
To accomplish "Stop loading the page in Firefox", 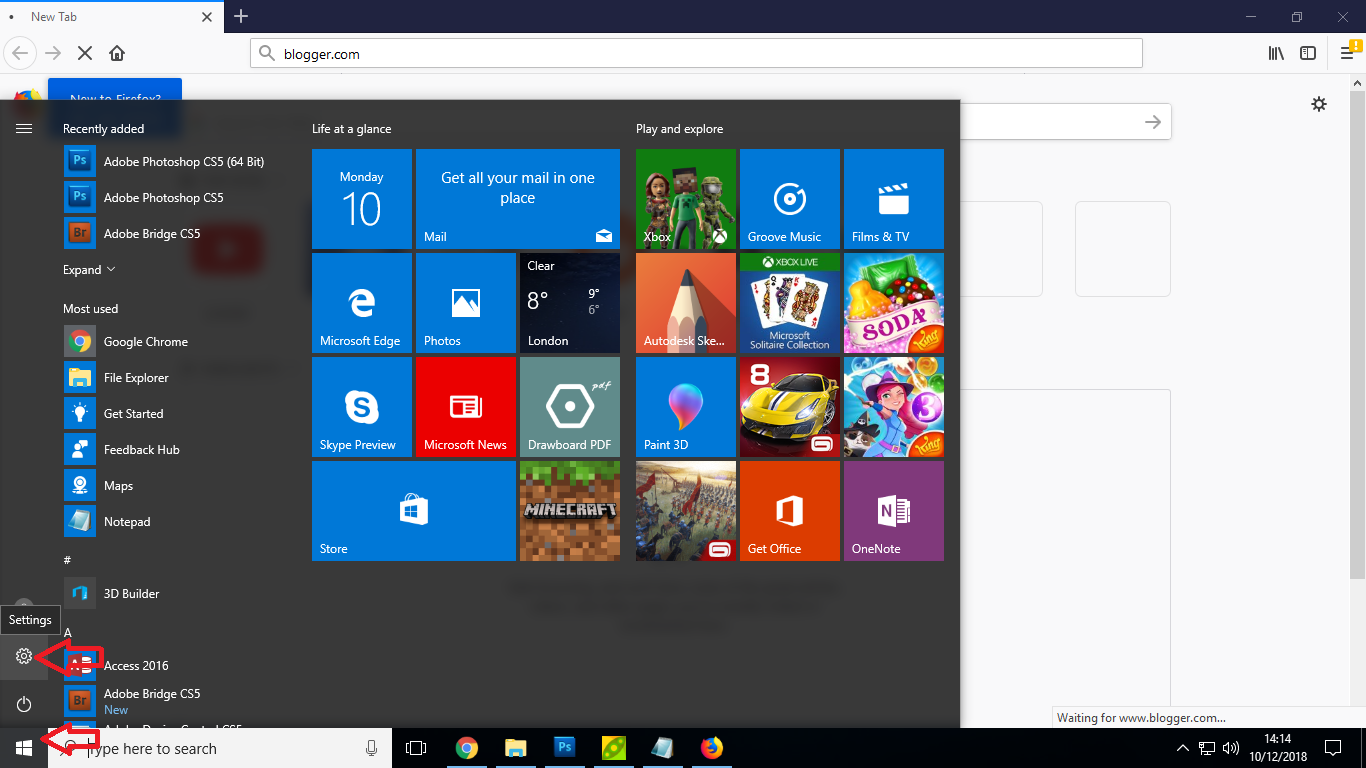I will click(84, 53).
